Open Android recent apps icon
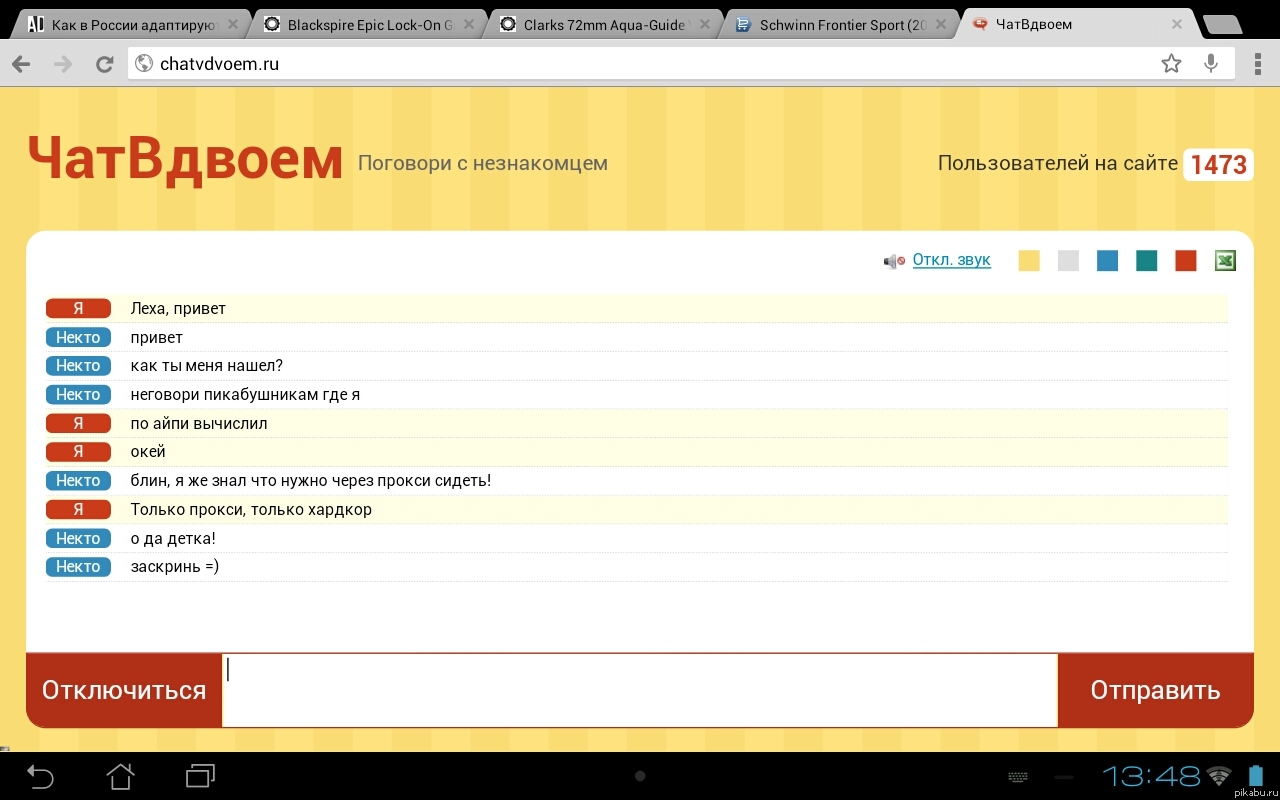This screenshot has height=800, width=1280. 201,775
